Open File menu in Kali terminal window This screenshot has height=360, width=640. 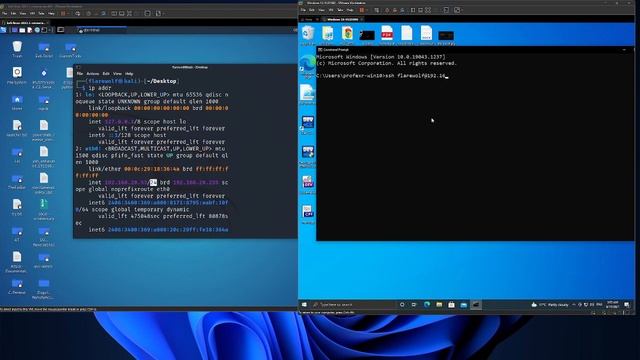click(x=80, y=74)
